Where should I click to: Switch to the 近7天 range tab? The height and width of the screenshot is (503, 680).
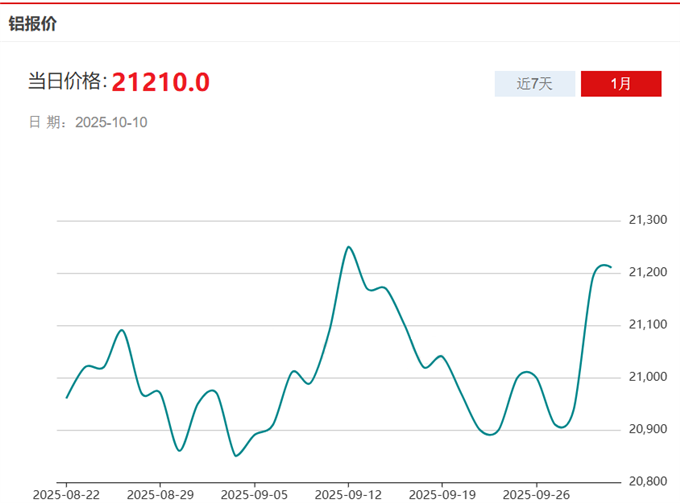(535, 84)
